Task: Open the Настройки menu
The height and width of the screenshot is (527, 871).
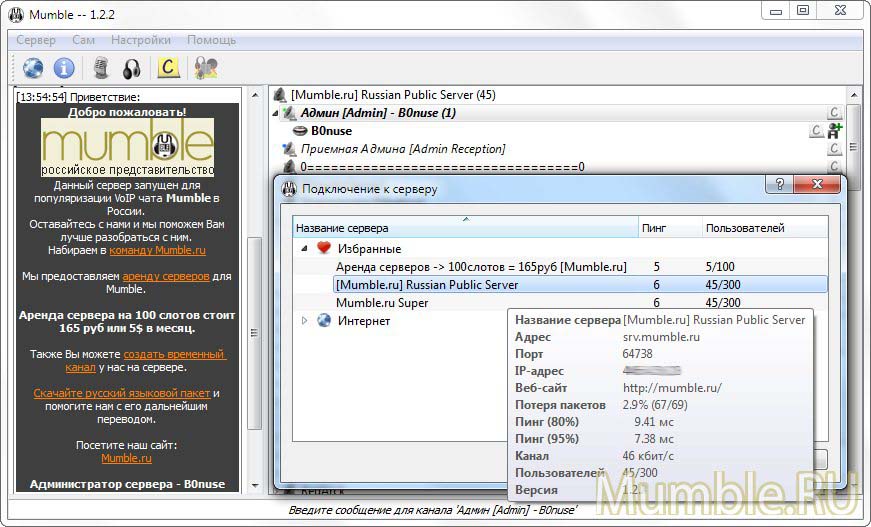Action: click(x=140, y=40)
